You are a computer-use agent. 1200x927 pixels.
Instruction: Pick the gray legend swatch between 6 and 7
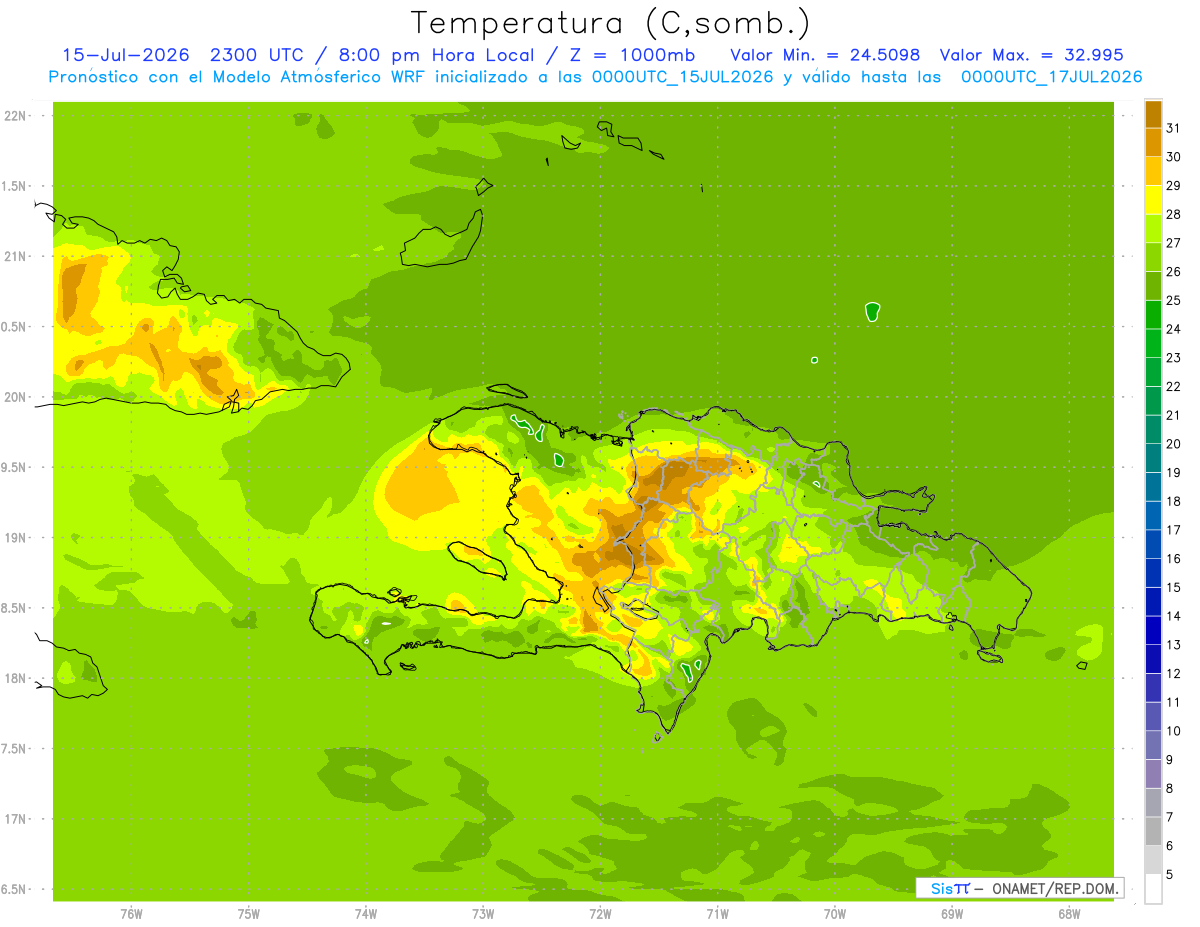(1153, 832)
